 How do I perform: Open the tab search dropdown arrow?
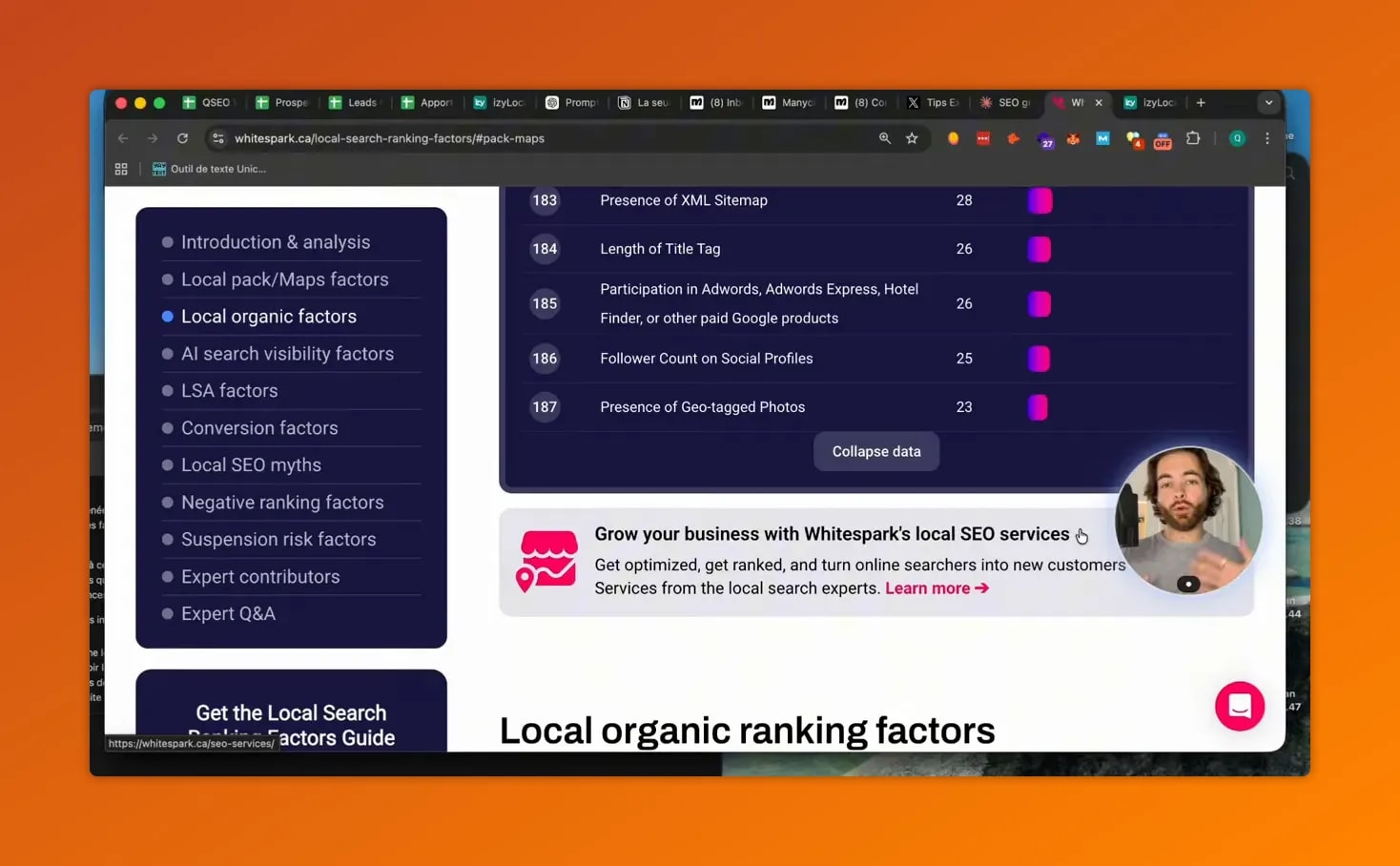point(1268,103)
